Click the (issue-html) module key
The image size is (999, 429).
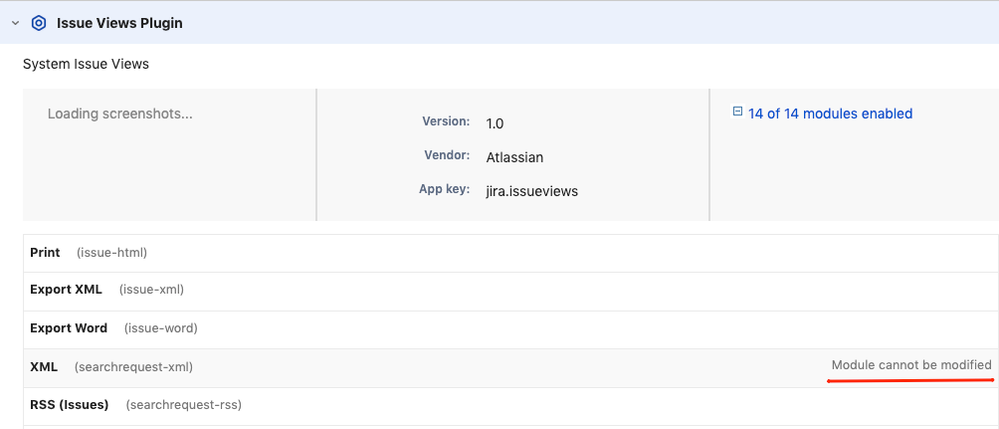(112, 253)
